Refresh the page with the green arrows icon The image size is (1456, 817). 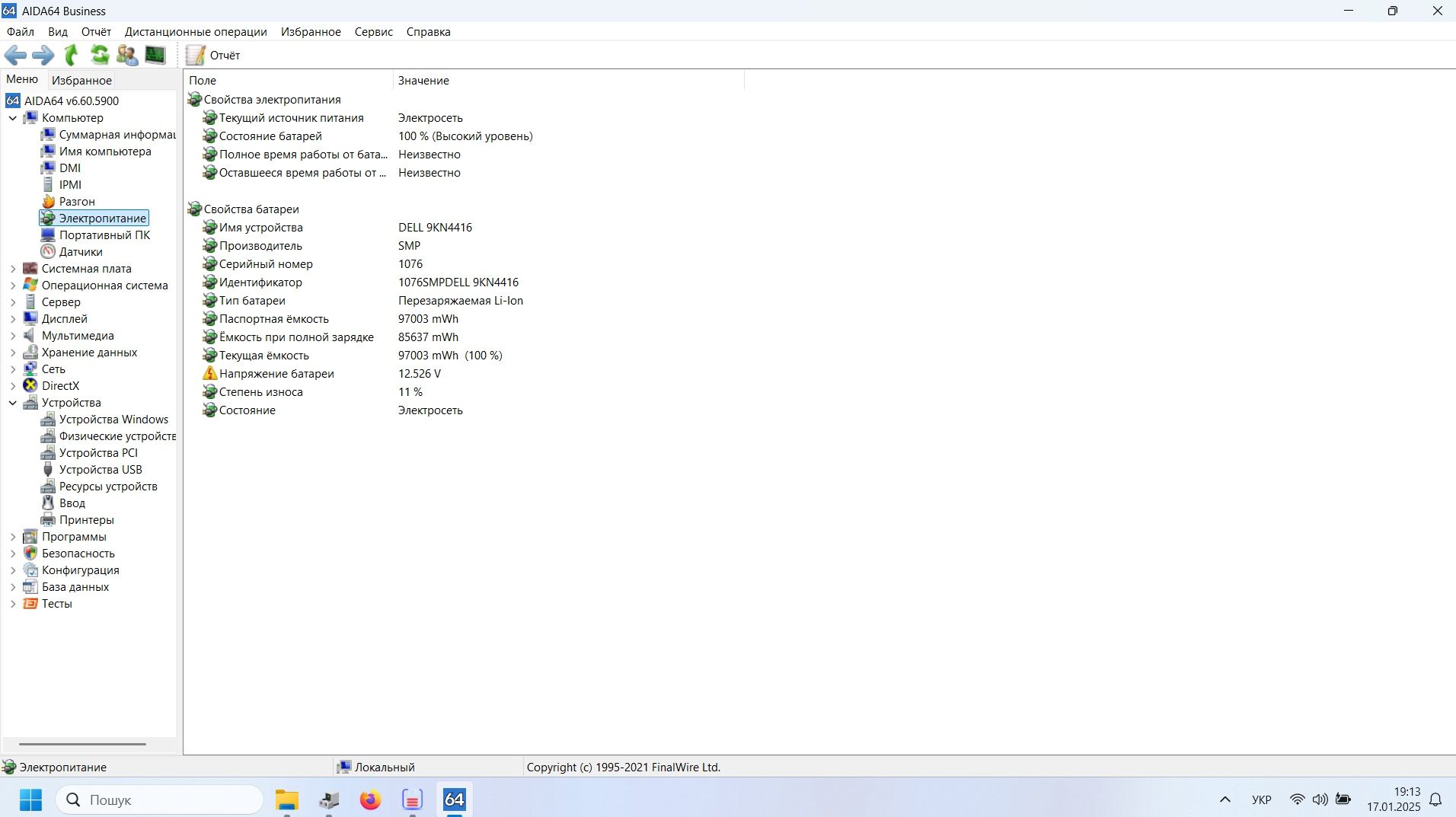coord(100,55)
